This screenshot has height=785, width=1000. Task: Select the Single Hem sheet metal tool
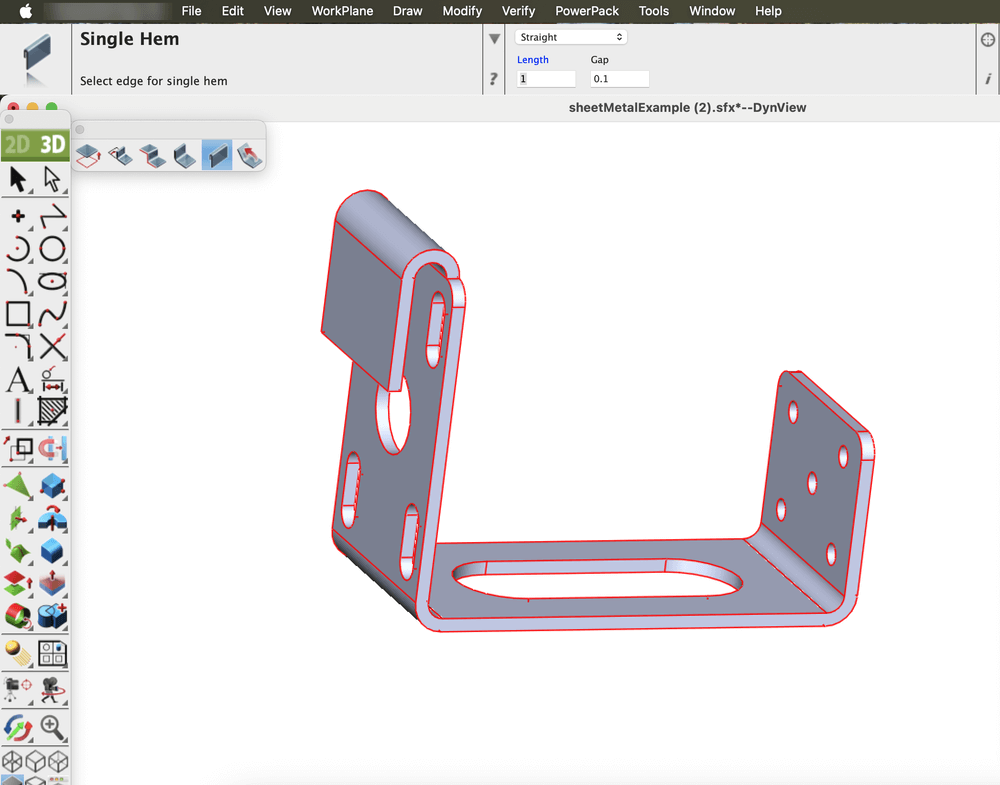click(217, 155)
